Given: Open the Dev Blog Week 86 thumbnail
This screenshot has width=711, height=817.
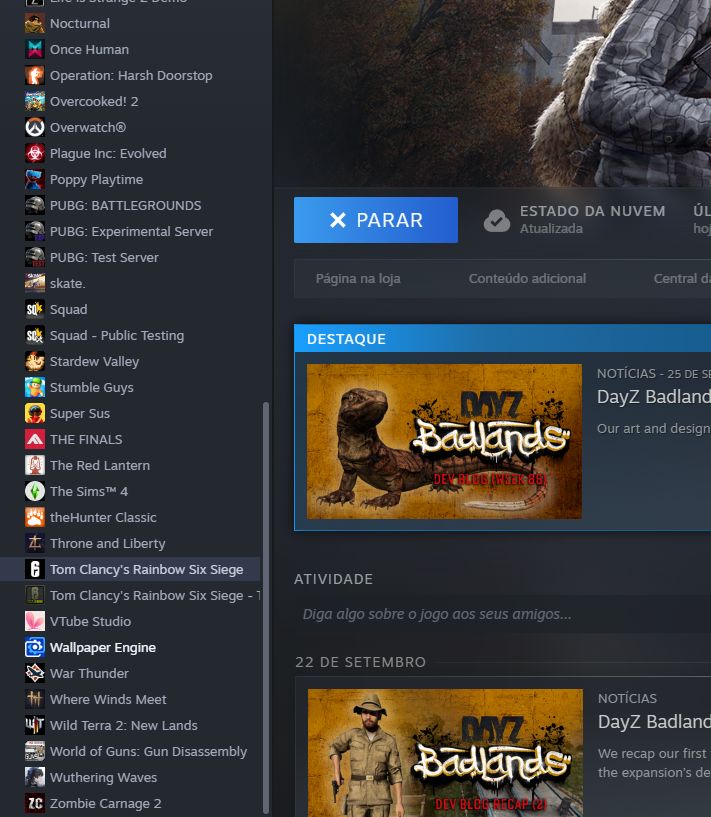Looking at the screenshot, I should pyautogui.click(x=444, y=441).
